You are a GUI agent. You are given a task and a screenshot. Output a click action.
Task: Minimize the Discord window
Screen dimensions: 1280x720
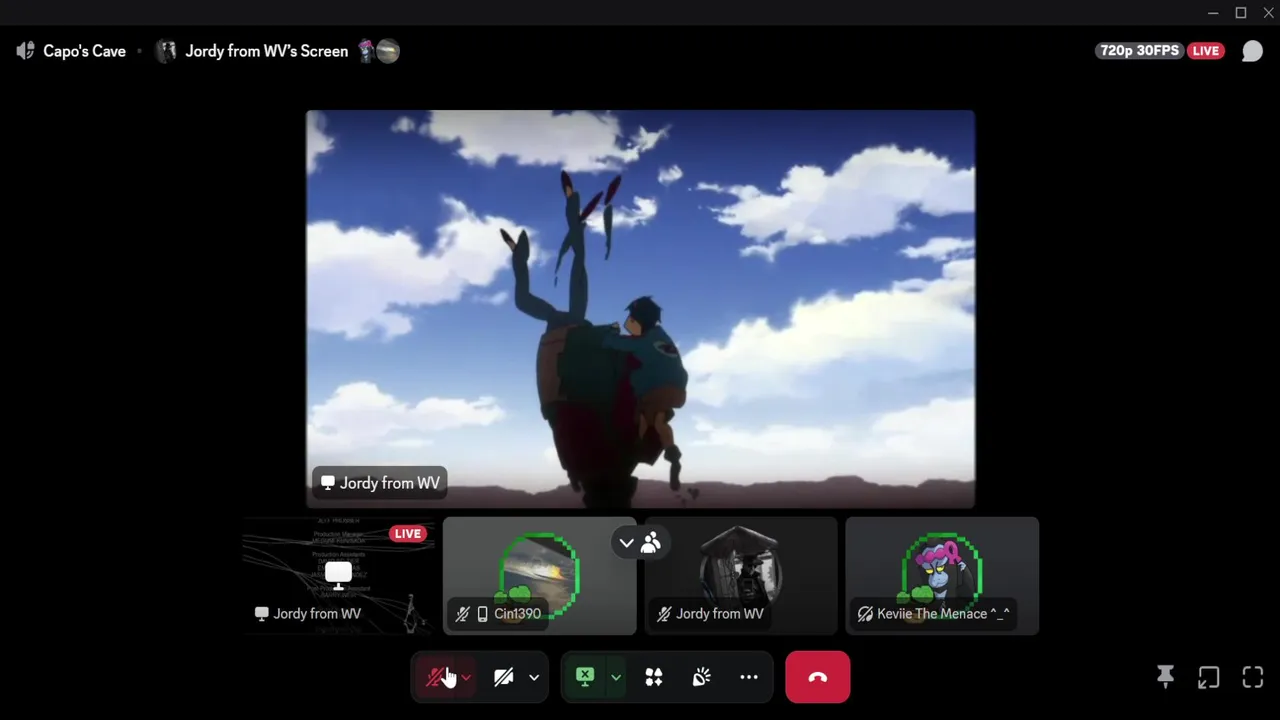(1213, 13)
